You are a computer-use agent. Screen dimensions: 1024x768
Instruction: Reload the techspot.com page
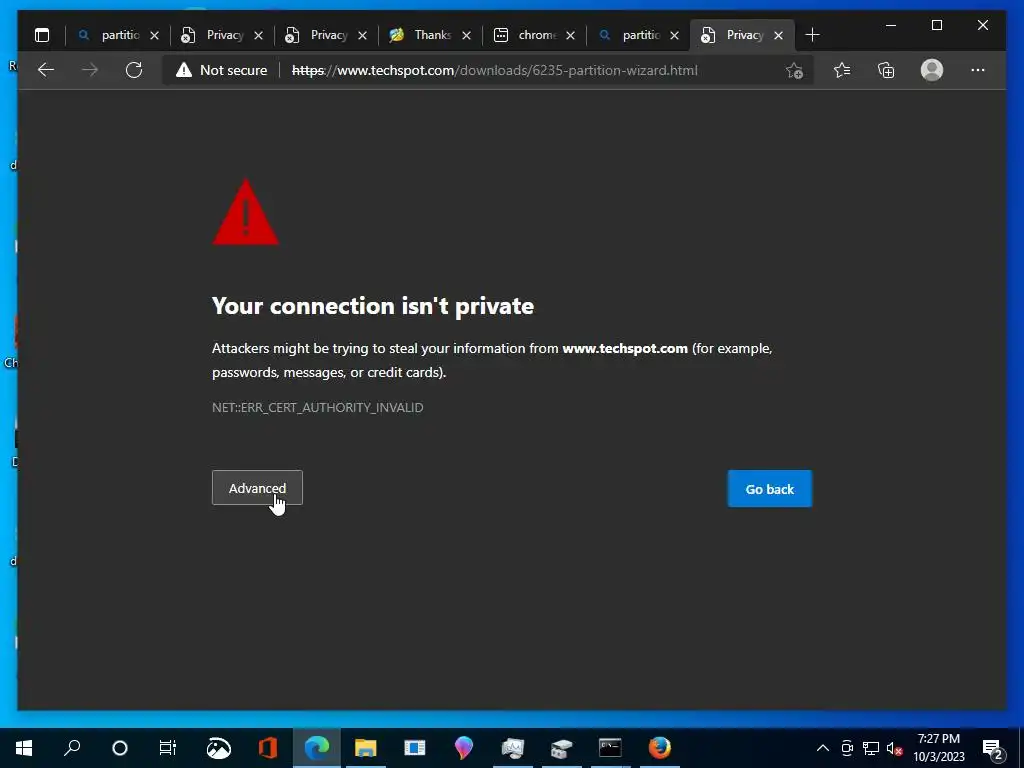tap(134, 70)
